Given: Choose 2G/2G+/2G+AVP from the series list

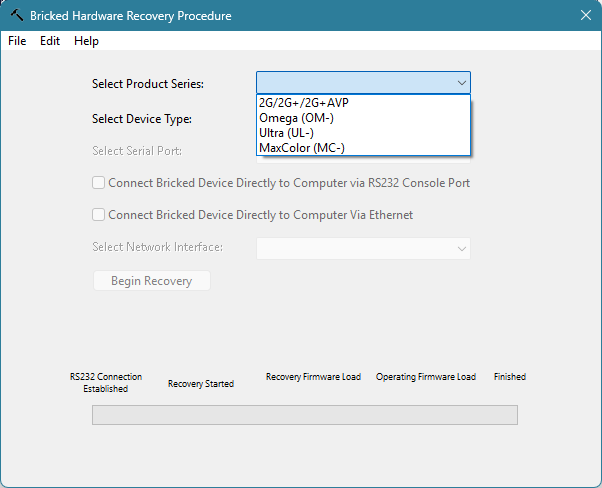Looking at the screenshot, I should click(363, 103).
